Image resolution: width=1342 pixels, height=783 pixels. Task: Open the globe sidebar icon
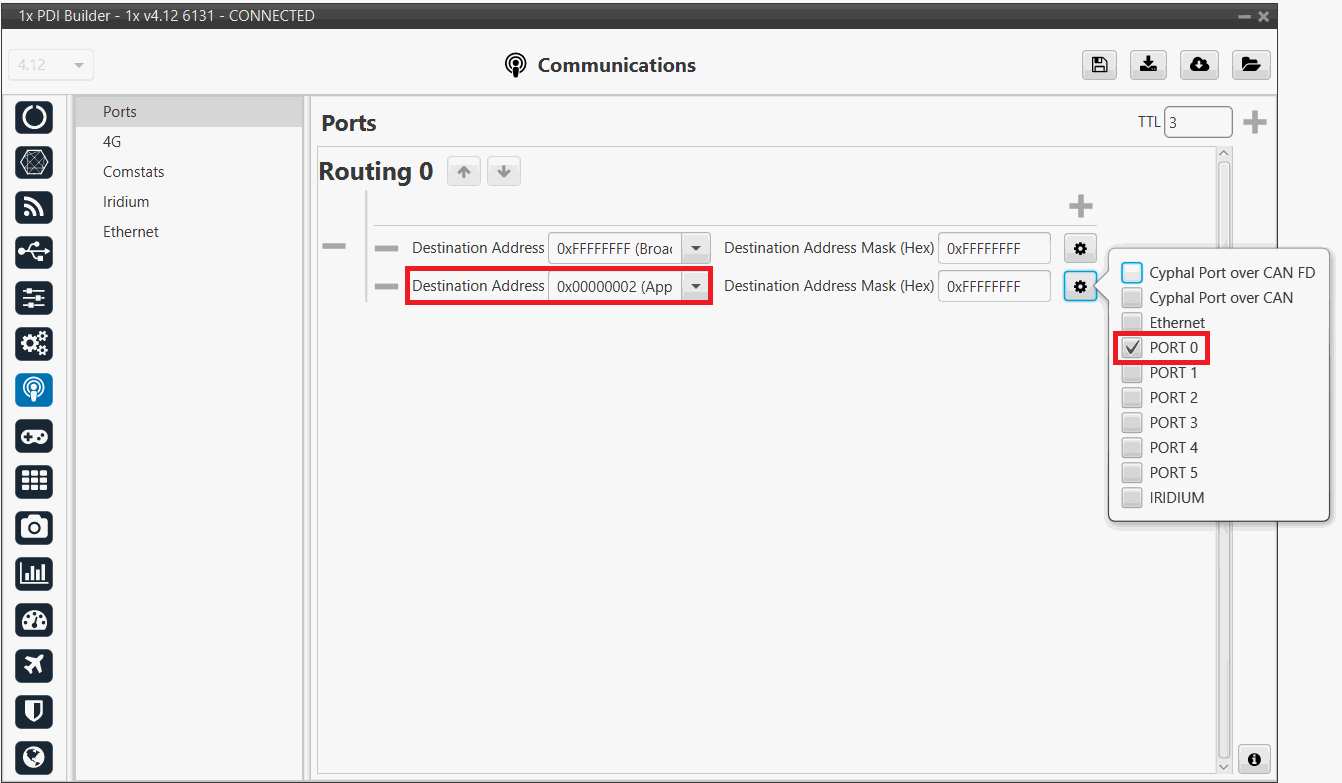pyautogui.click(x=34, y=757)
